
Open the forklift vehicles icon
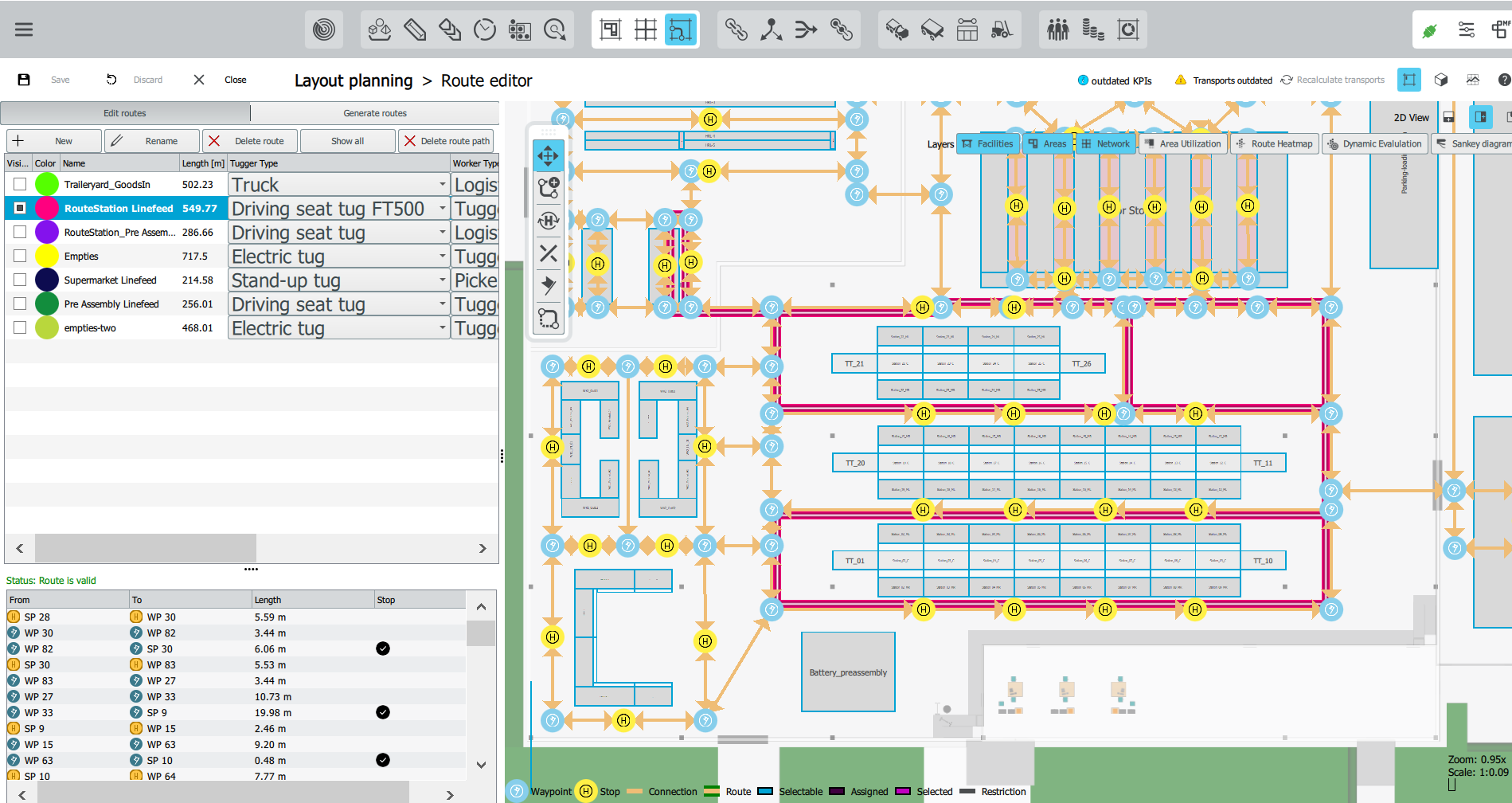click(x=1002, y=30)
